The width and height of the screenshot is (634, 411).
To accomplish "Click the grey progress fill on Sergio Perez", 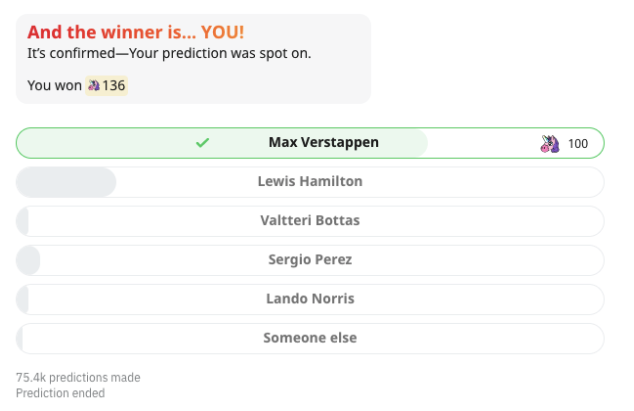I will pos(29,260).
